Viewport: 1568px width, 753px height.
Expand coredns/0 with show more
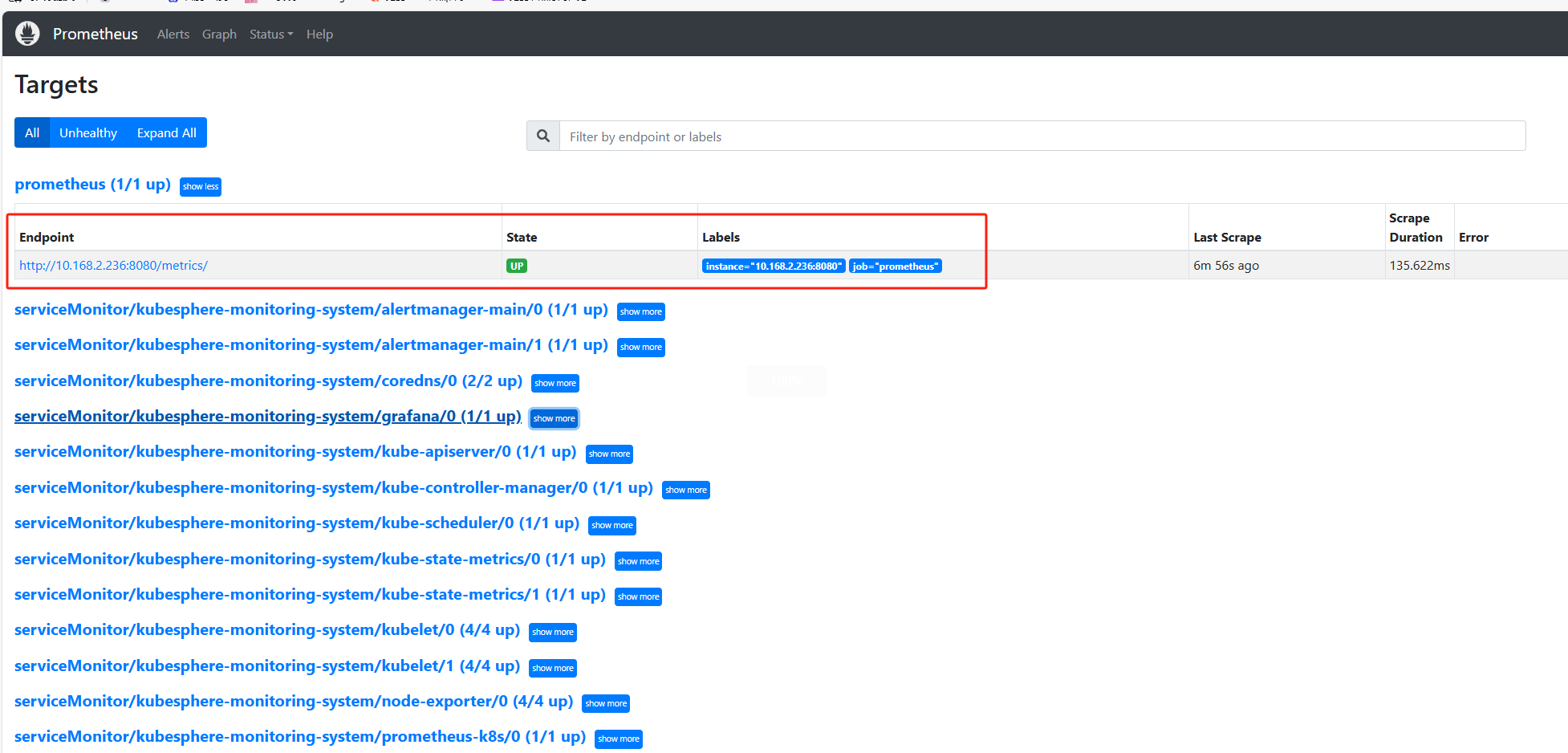point(555,383)
